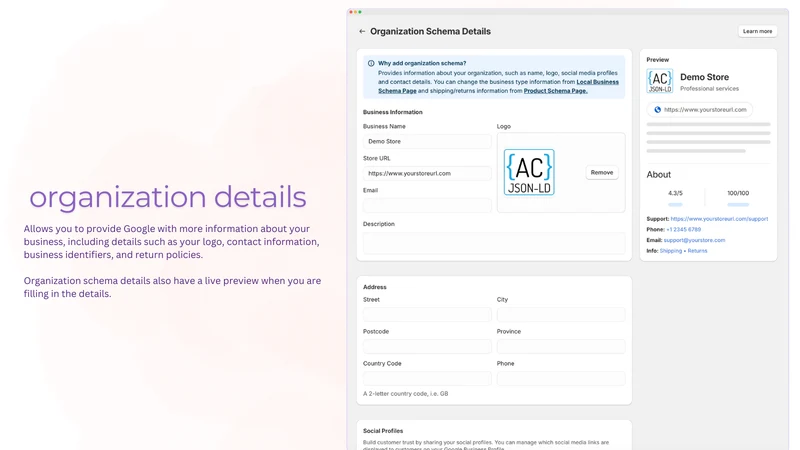Open the Shipping info link
This screenshot has width=800, height=450.
pyautogui.click(x=670, y=251)
